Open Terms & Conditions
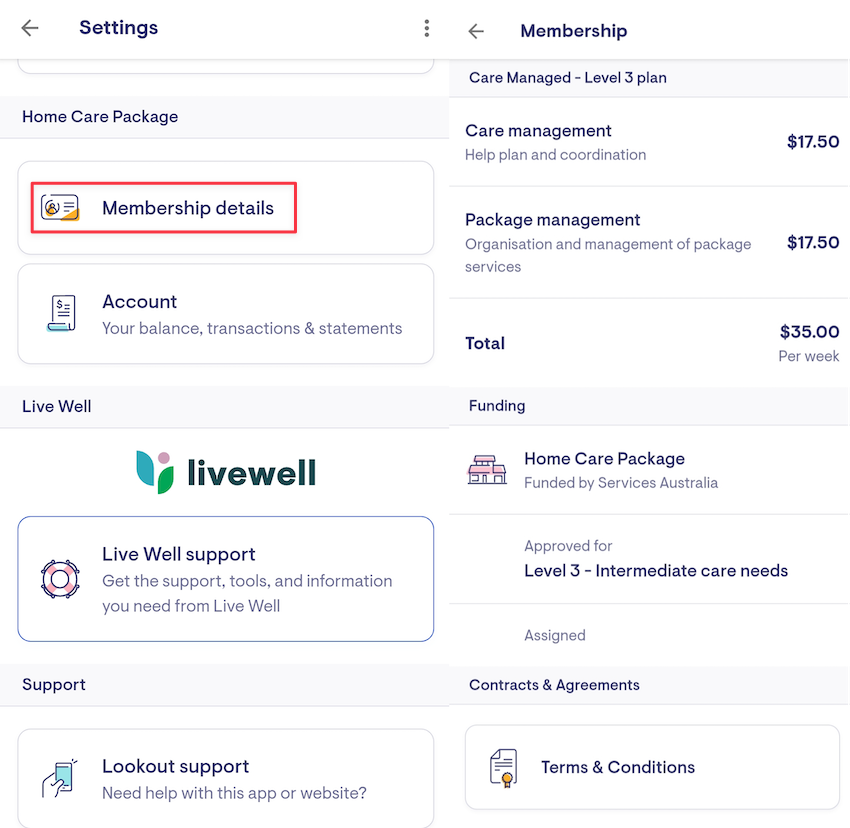Screen dimensions: 850x828 tap(618, 767)
